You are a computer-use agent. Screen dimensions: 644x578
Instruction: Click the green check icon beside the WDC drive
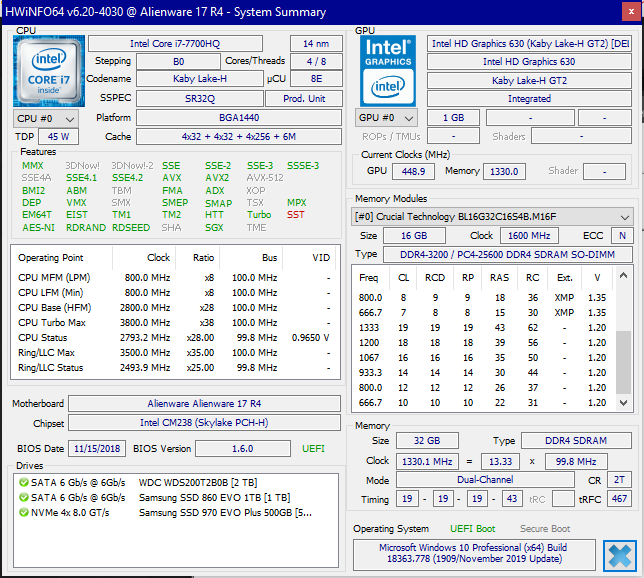point(24,482)
